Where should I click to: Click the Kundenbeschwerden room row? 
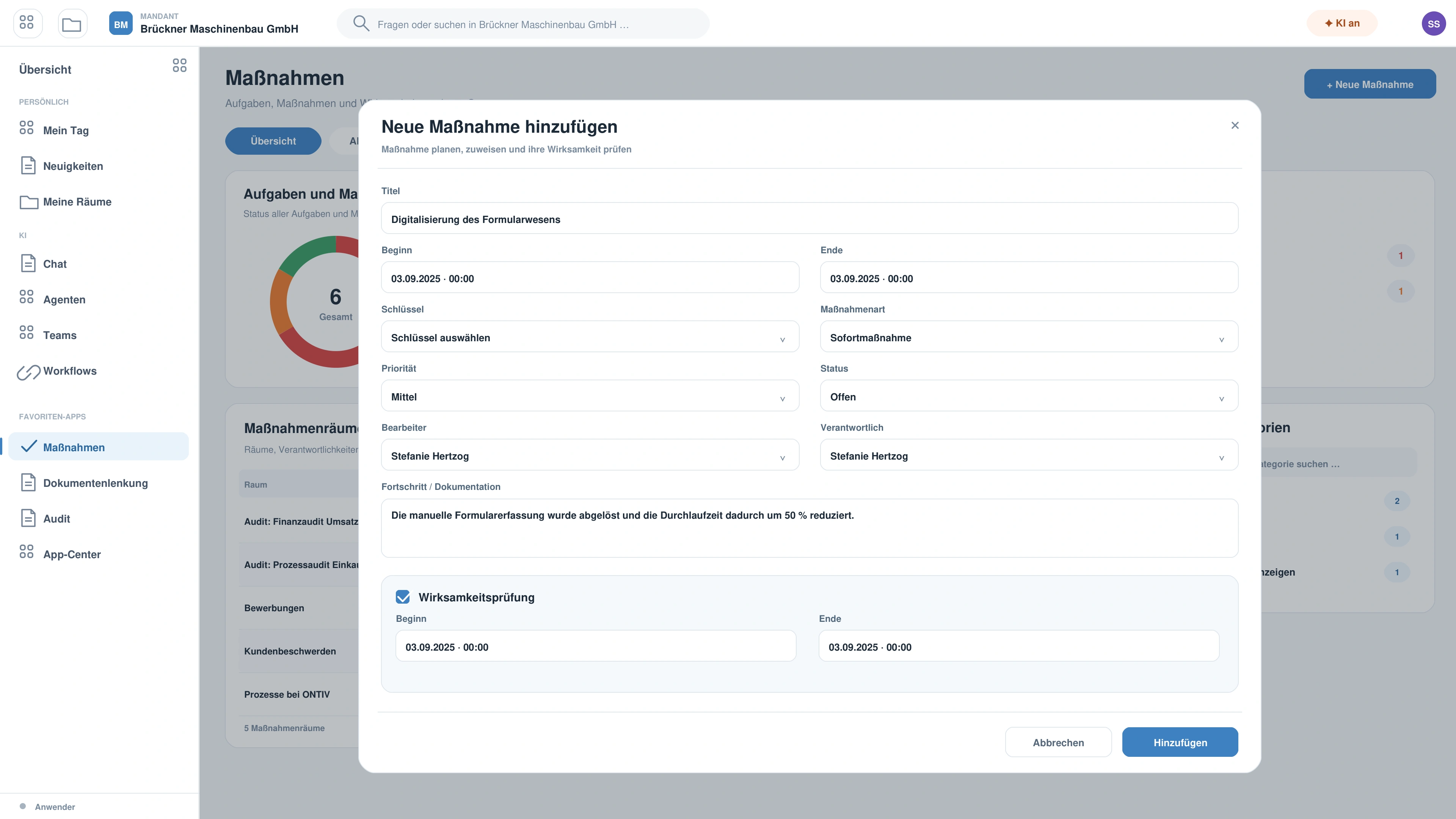pos(298,651)
